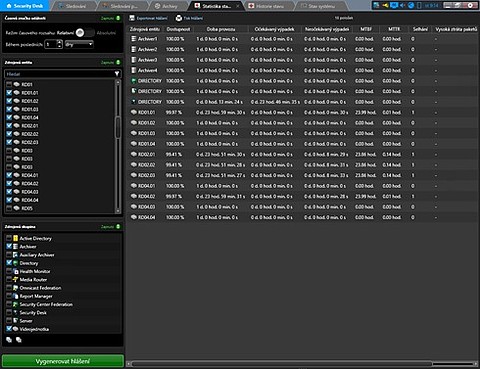Uncheck the RD02.02 camera checkbox
The image size is (480, 369).
[x=9, y=134]
